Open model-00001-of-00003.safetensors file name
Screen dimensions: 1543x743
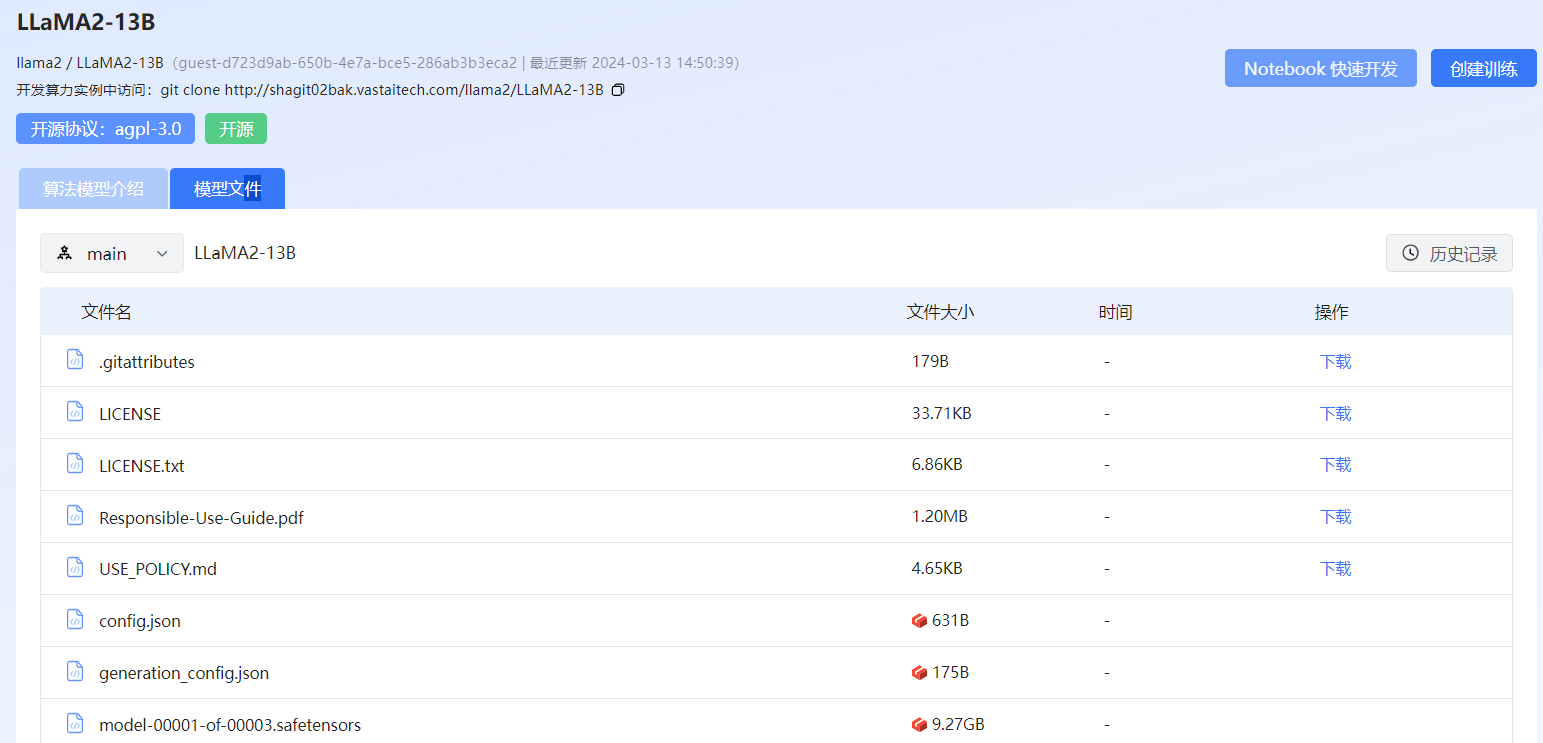coord(230,726)
